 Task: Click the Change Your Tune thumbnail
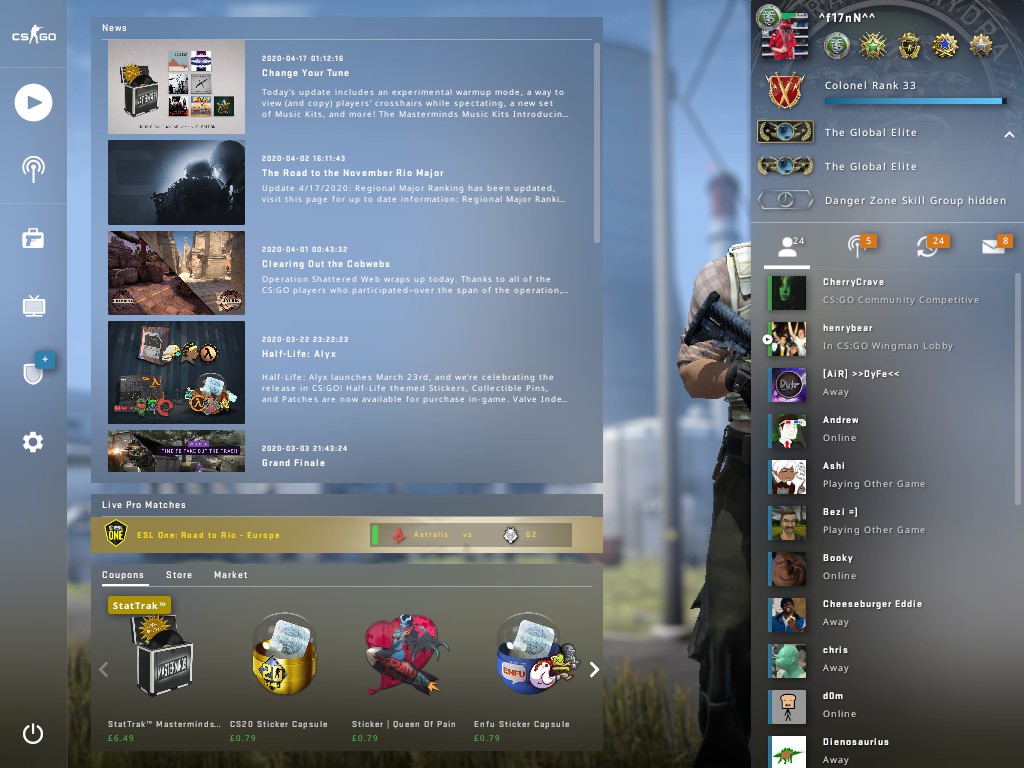coord(176,87)
